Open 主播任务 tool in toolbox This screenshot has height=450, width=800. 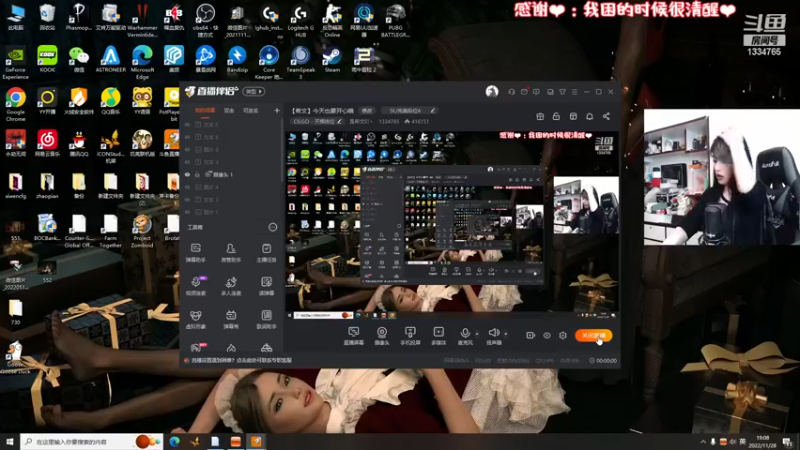pos(266,253)
